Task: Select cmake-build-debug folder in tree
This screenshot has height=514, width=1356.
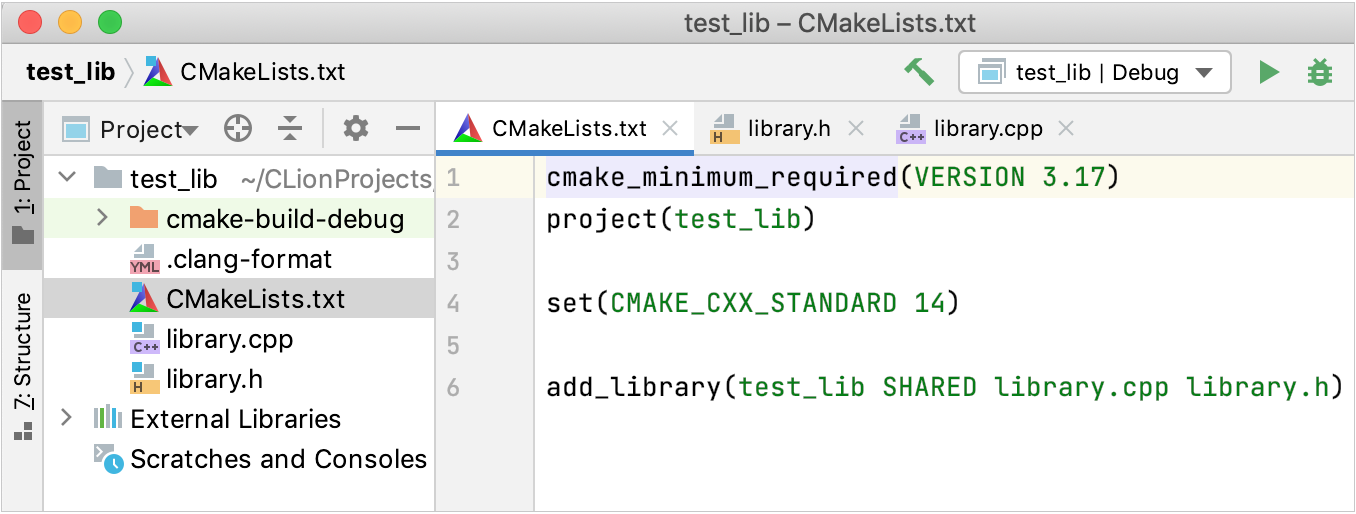Action: click(x=285, y=219)
